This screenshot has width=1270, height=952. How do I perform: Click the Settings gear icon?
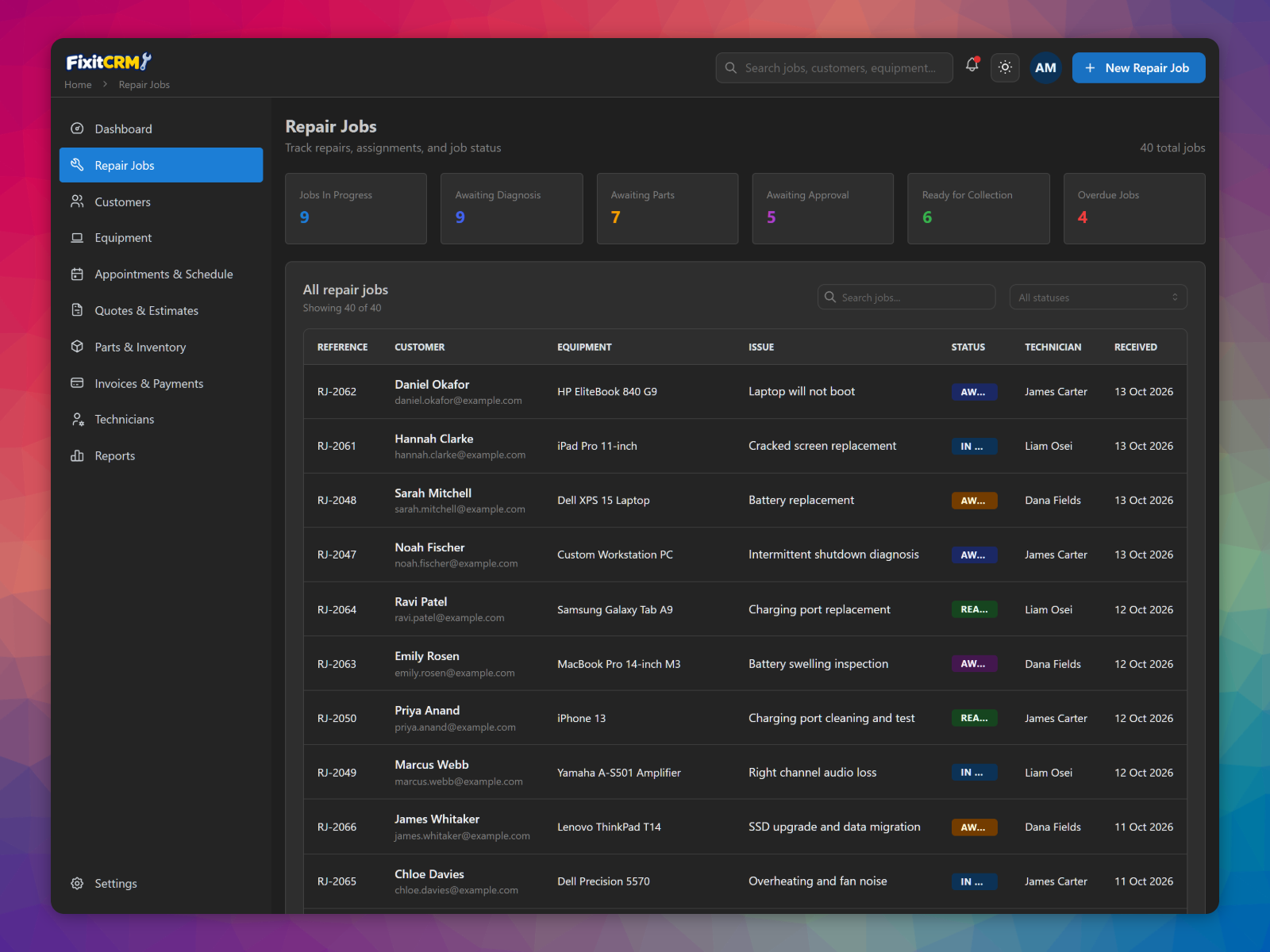(77, 883)
